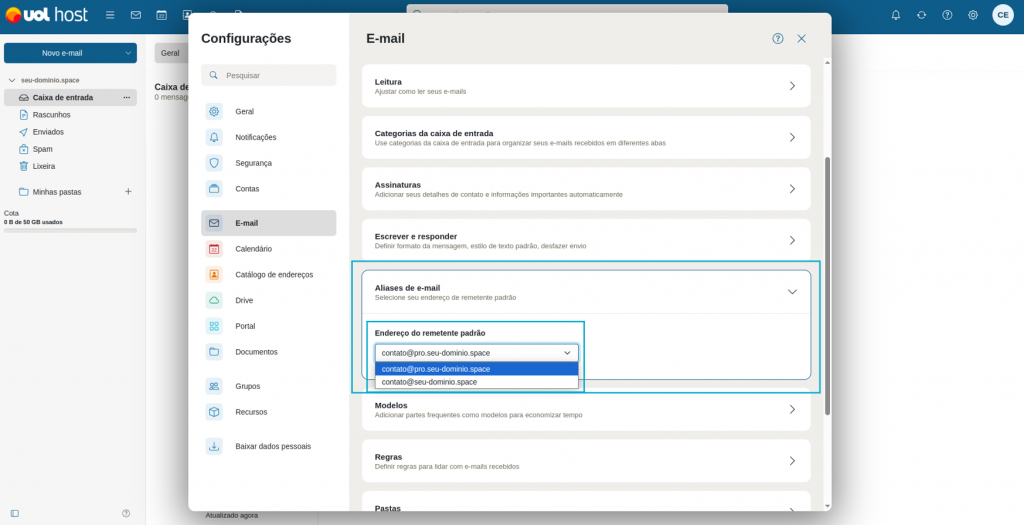Open the settings gear in top bar
This screenshot has width=1024, height=525.
(973, 14)
